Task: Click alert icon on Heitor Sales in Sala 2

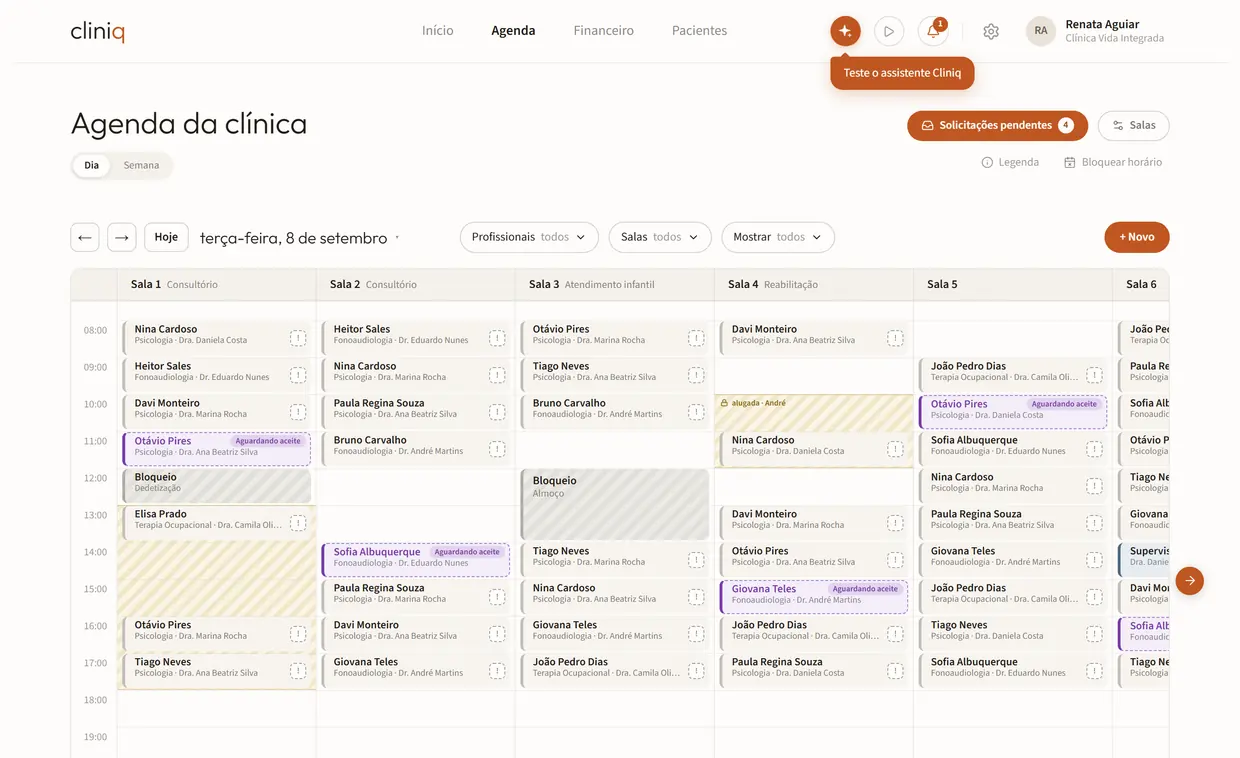Action: point(497,338)
